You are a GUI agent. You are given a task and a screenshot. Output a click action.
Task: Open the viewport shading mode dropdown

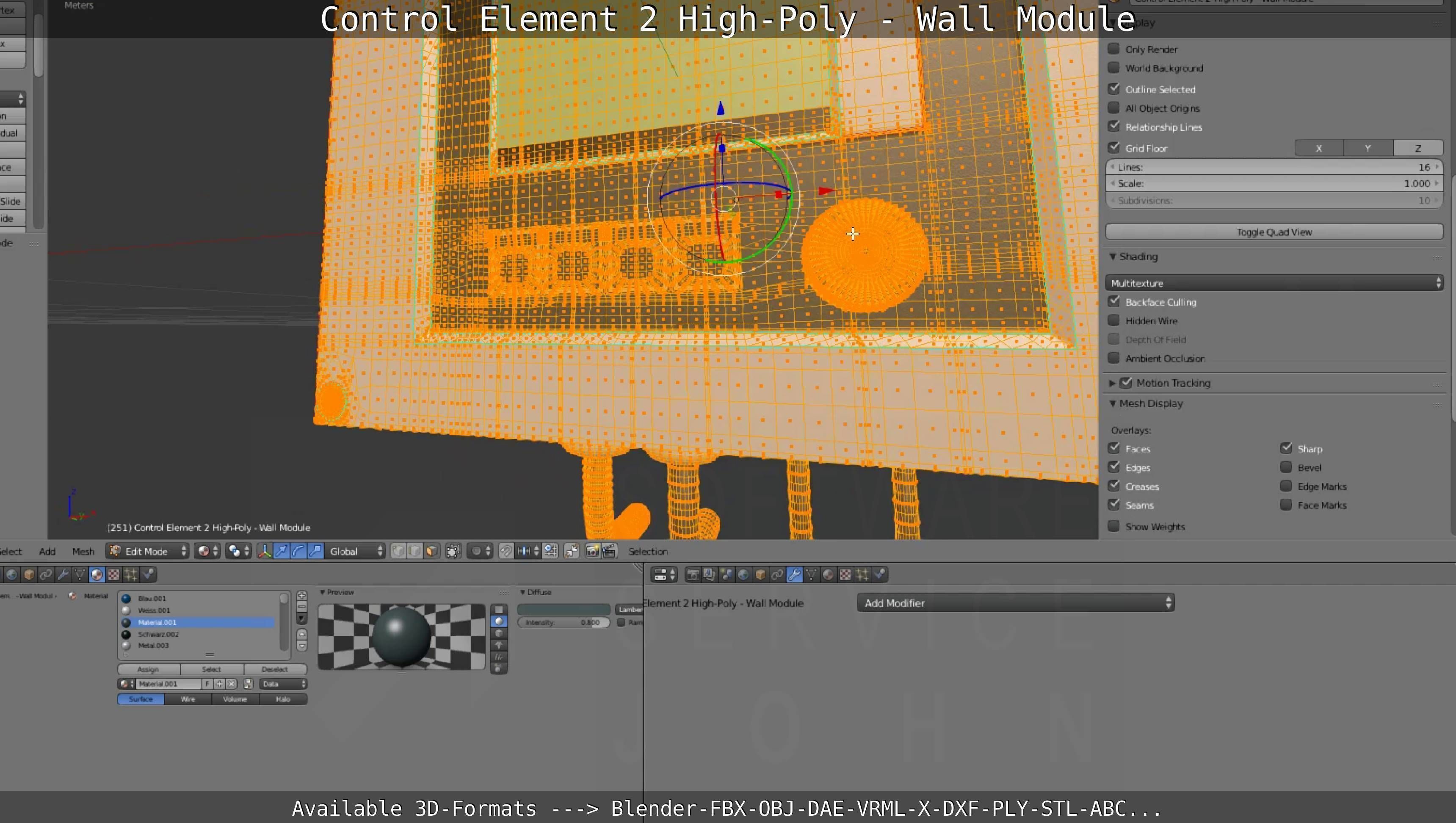[x=207, y=551]
